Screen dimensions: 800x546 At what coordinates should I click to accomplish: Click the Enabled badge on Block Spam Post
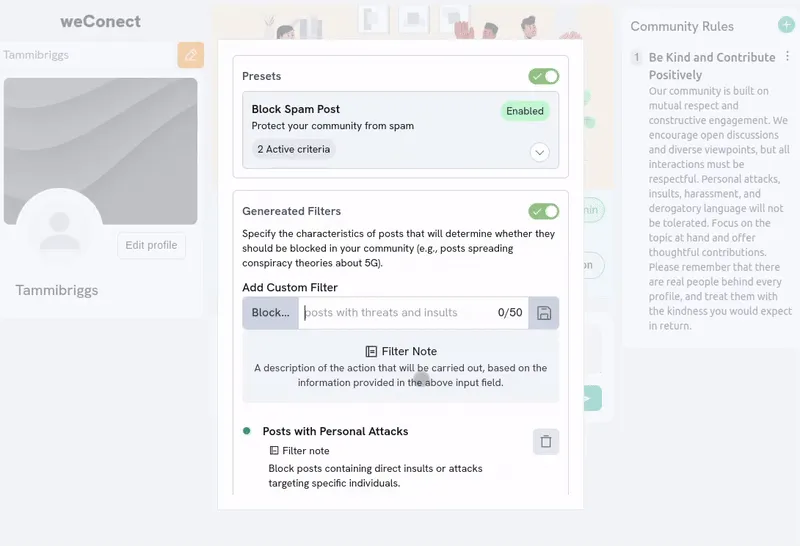click(x=524, y=111)
